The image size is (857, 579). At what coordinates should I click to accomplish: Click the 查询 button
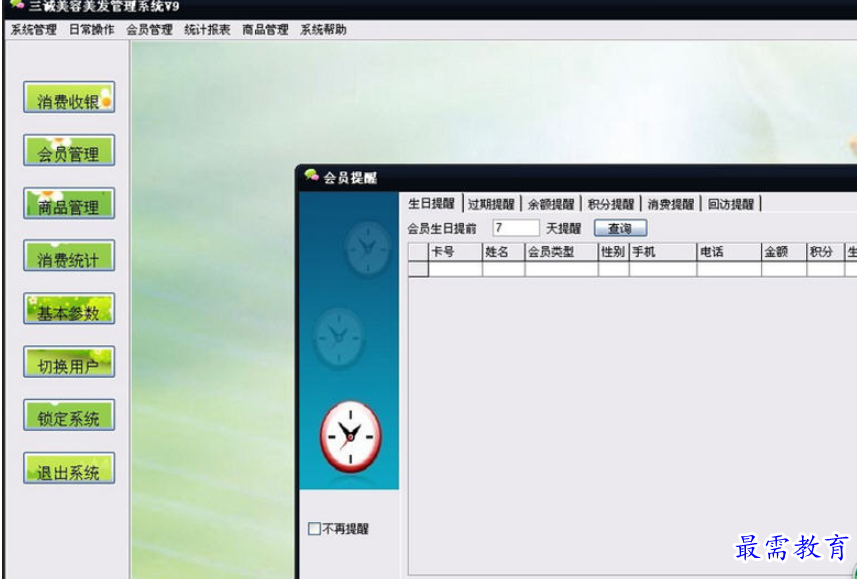click(620, 228)
